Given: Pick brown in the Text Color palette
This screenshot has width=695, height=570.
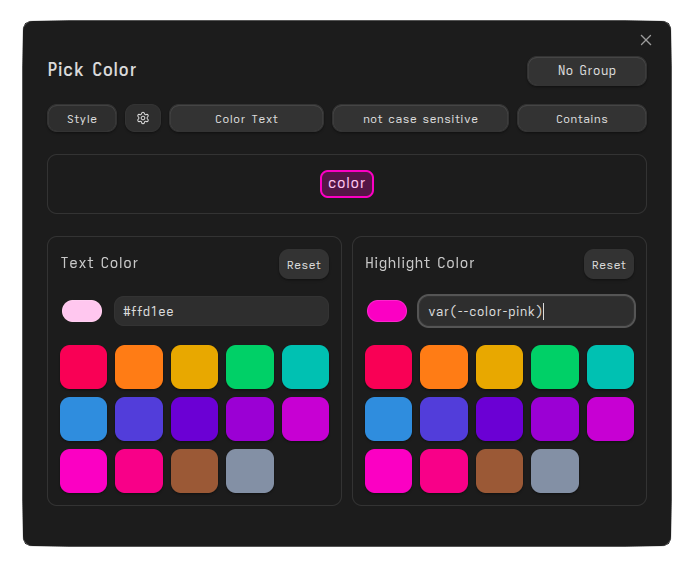Looking at the screenshot, I should click(195, 471).
